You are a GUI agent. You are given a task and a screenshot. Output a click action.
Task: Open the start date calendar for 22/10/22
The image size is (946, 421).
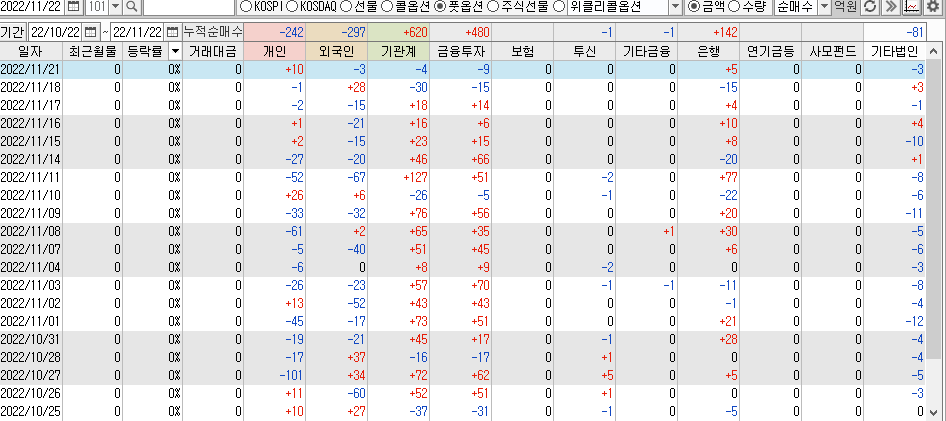[x=93, y=32]
